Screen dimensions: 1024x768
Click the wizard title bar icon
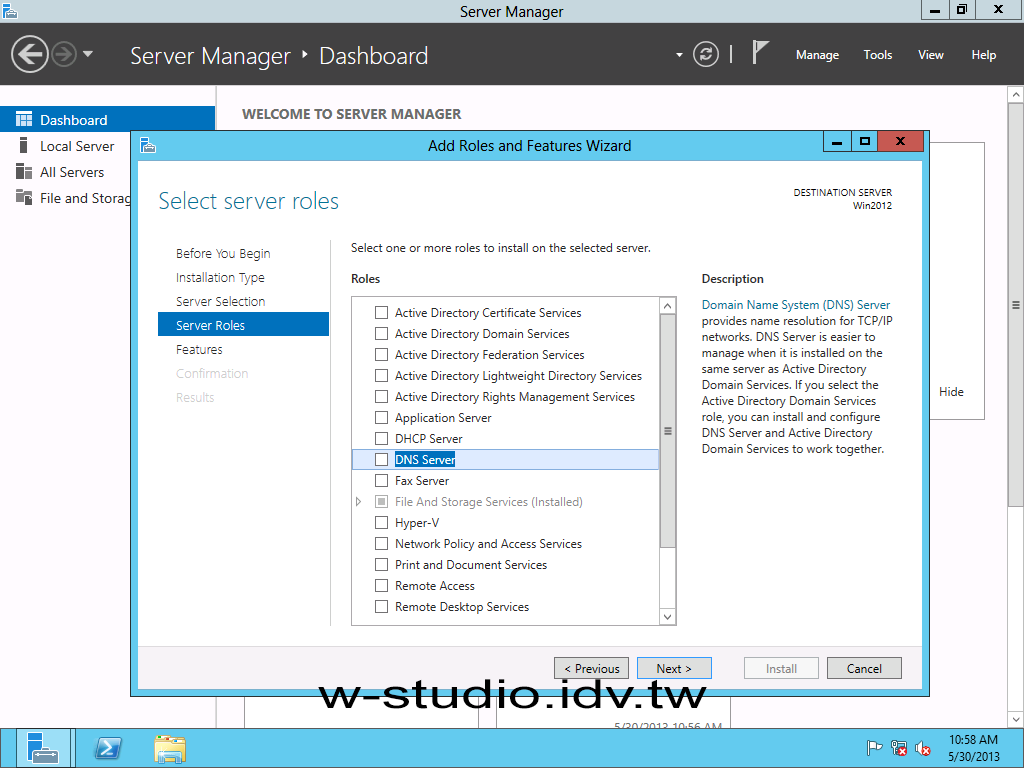tap(148, 145)
